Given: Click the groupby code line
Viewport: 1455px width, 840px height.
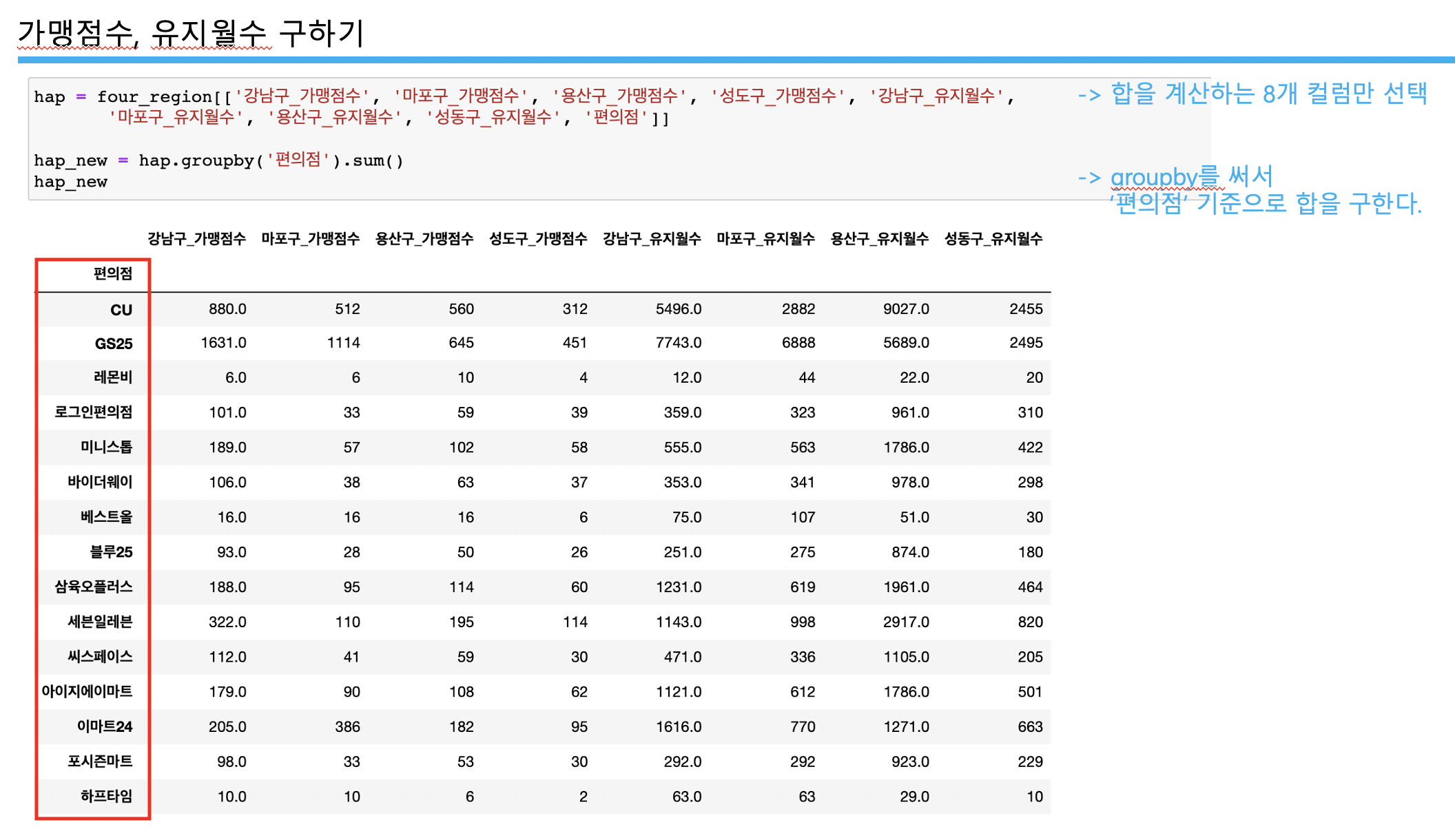Looking at the screenshot, I should (218, 160).
